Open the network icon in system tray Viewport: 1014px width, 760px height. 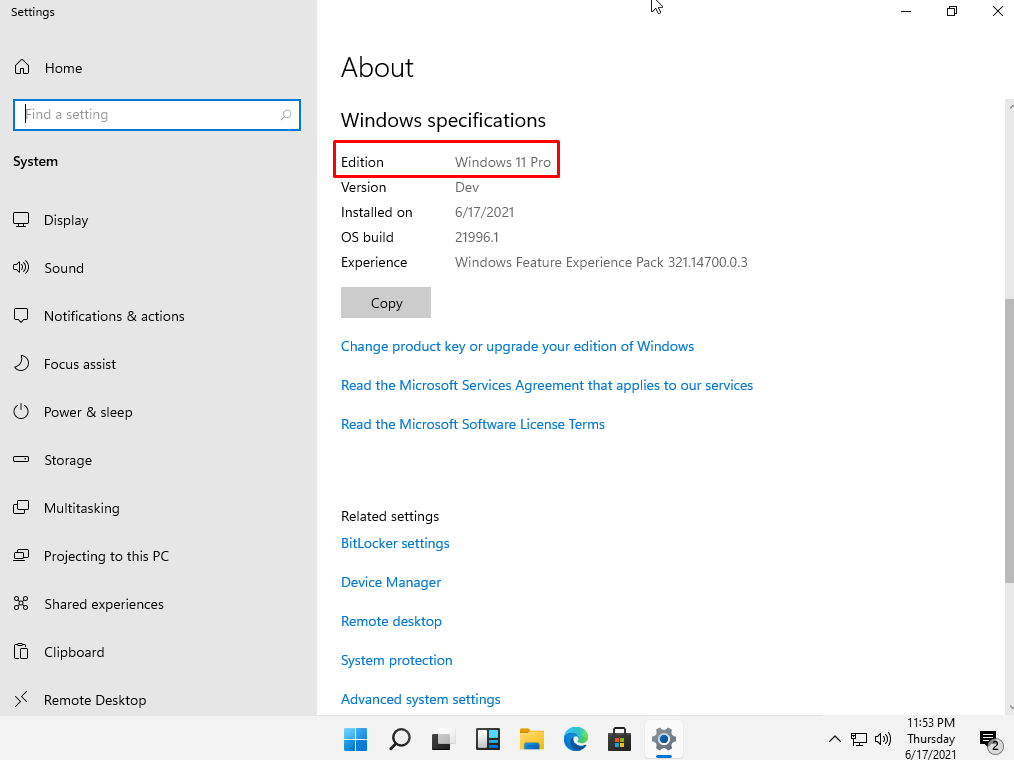click(x=859, y=739)
